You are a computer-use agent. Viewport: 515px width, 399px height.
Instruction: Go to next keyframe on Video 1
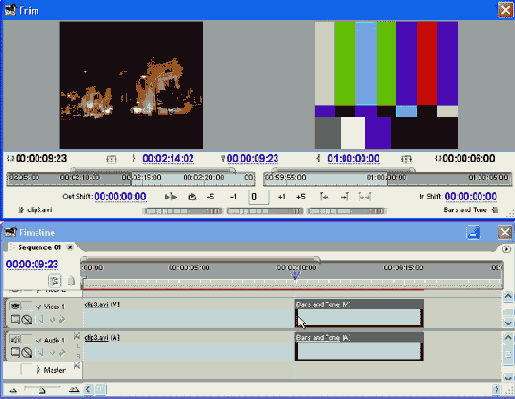tap(62, 319)
